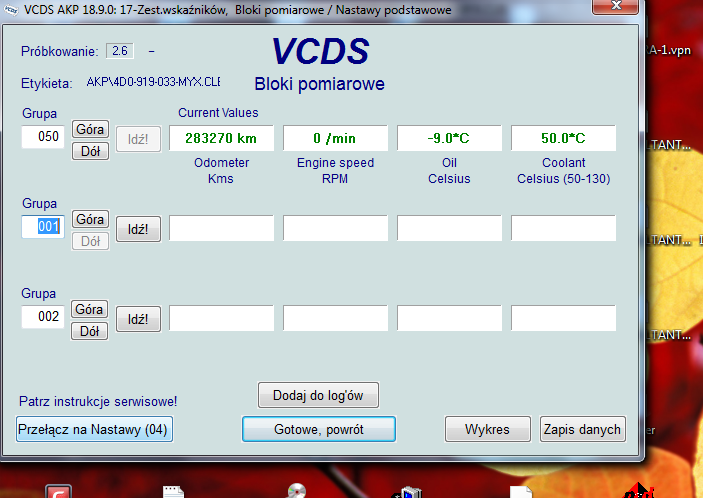Image resolution: width=703 pixels, height=498 pixels.
Task: Click Góra for group 002
Action: click(x=89, y=309)
